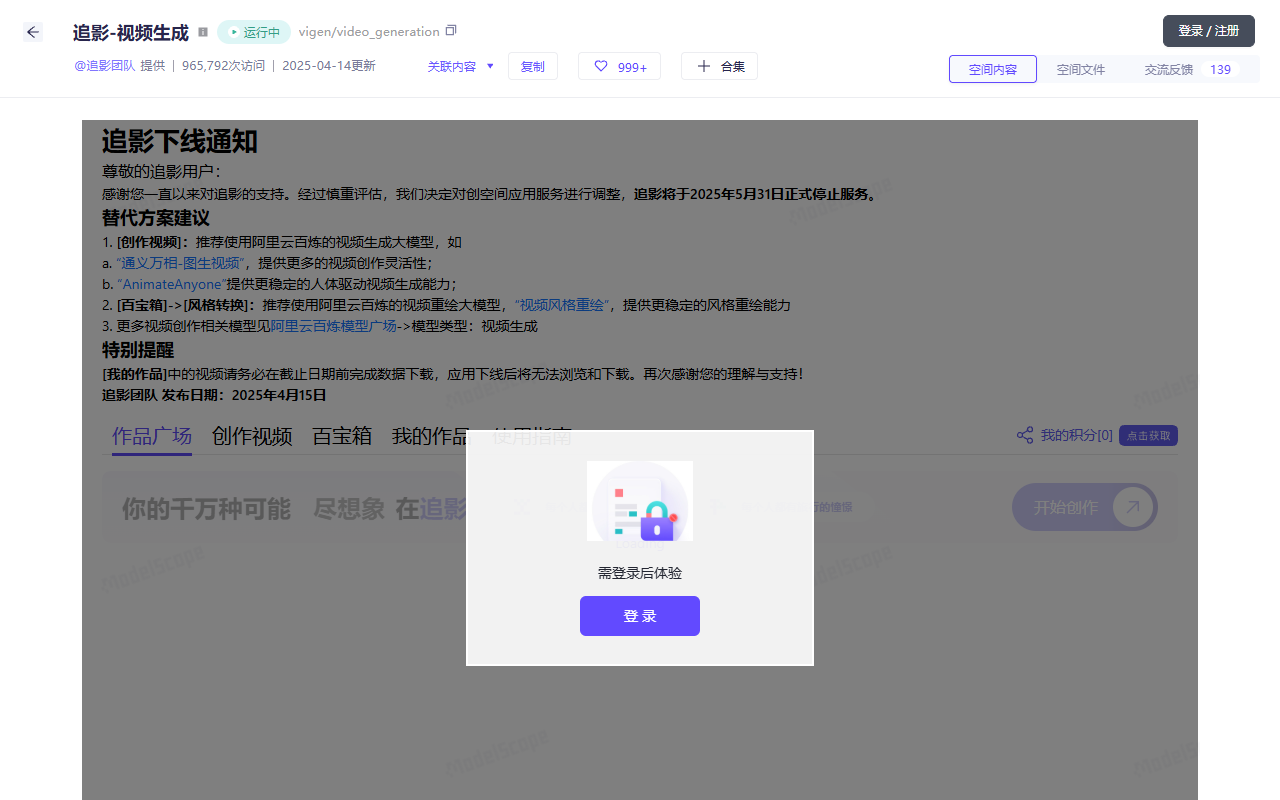Open the @追影团队 profile link
This screenshot has width=1280, height=800.
[105, 66]
